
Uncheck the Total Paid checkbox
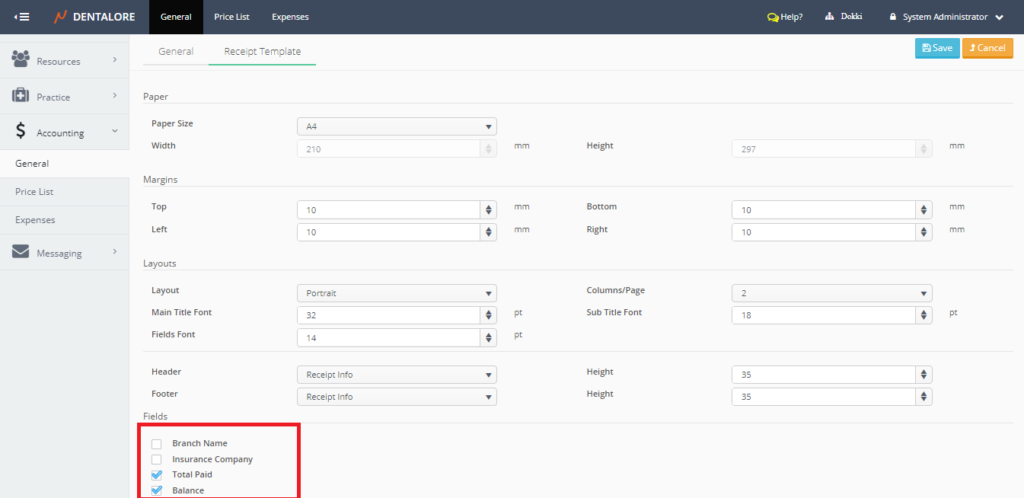(156, 475)
